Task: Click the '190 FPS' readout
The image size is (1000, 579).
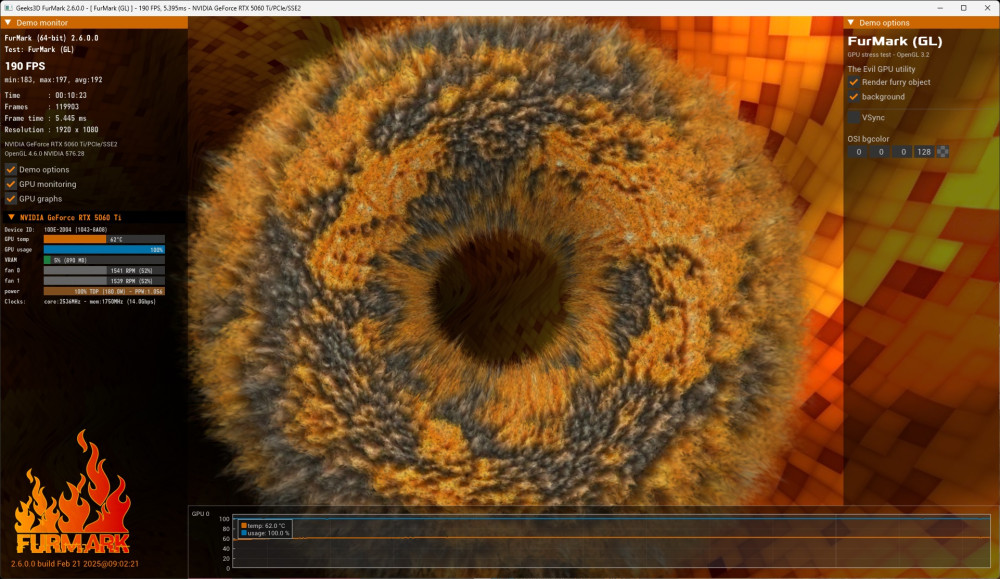Action: 25,66
